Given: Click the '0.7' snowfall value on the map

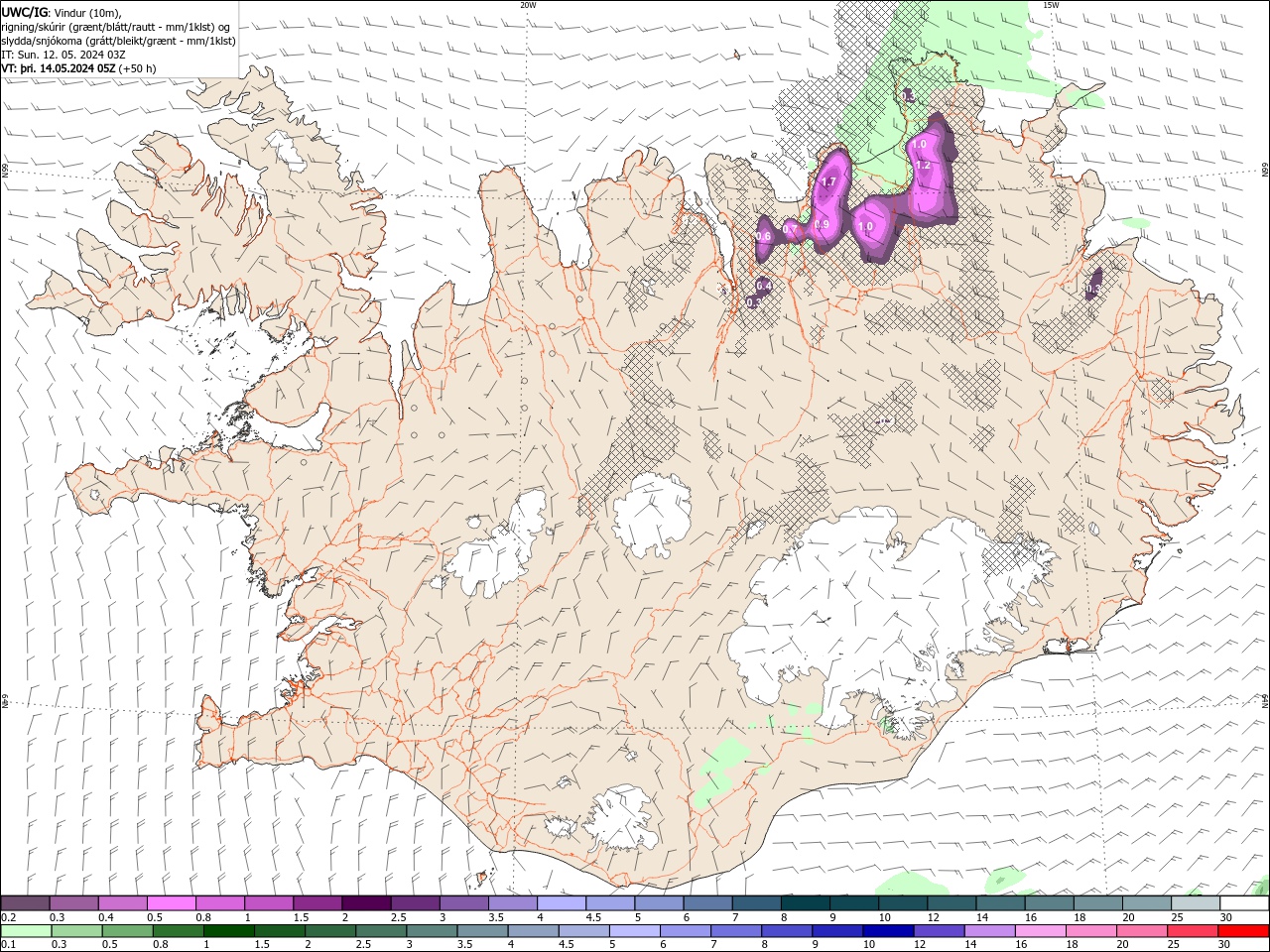Looking at the screenshot, I should pos(791,230).
